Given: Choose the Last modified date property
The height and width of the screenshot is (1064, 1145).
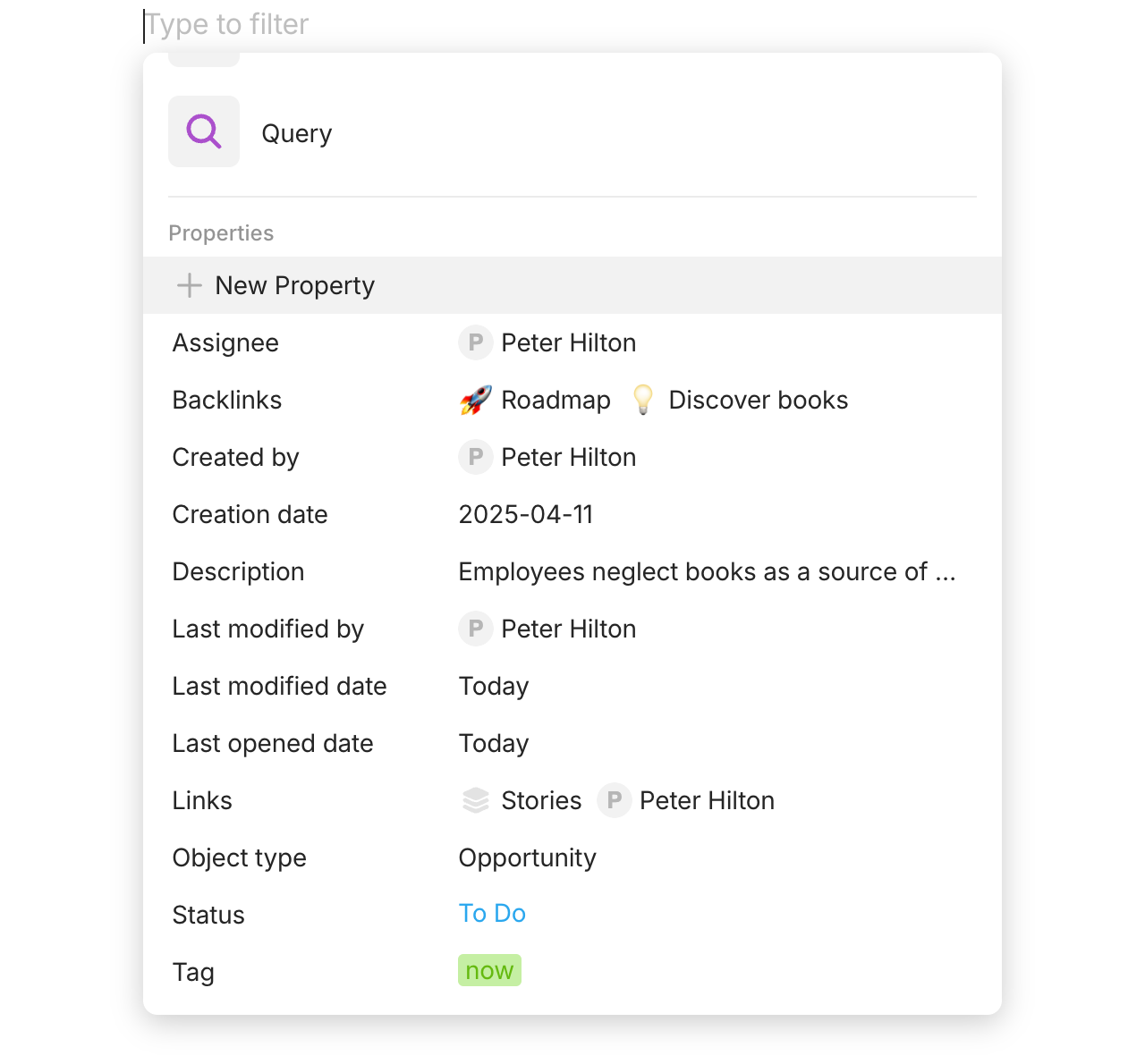Looking at the screenshot, I should (x=279, y=687).
